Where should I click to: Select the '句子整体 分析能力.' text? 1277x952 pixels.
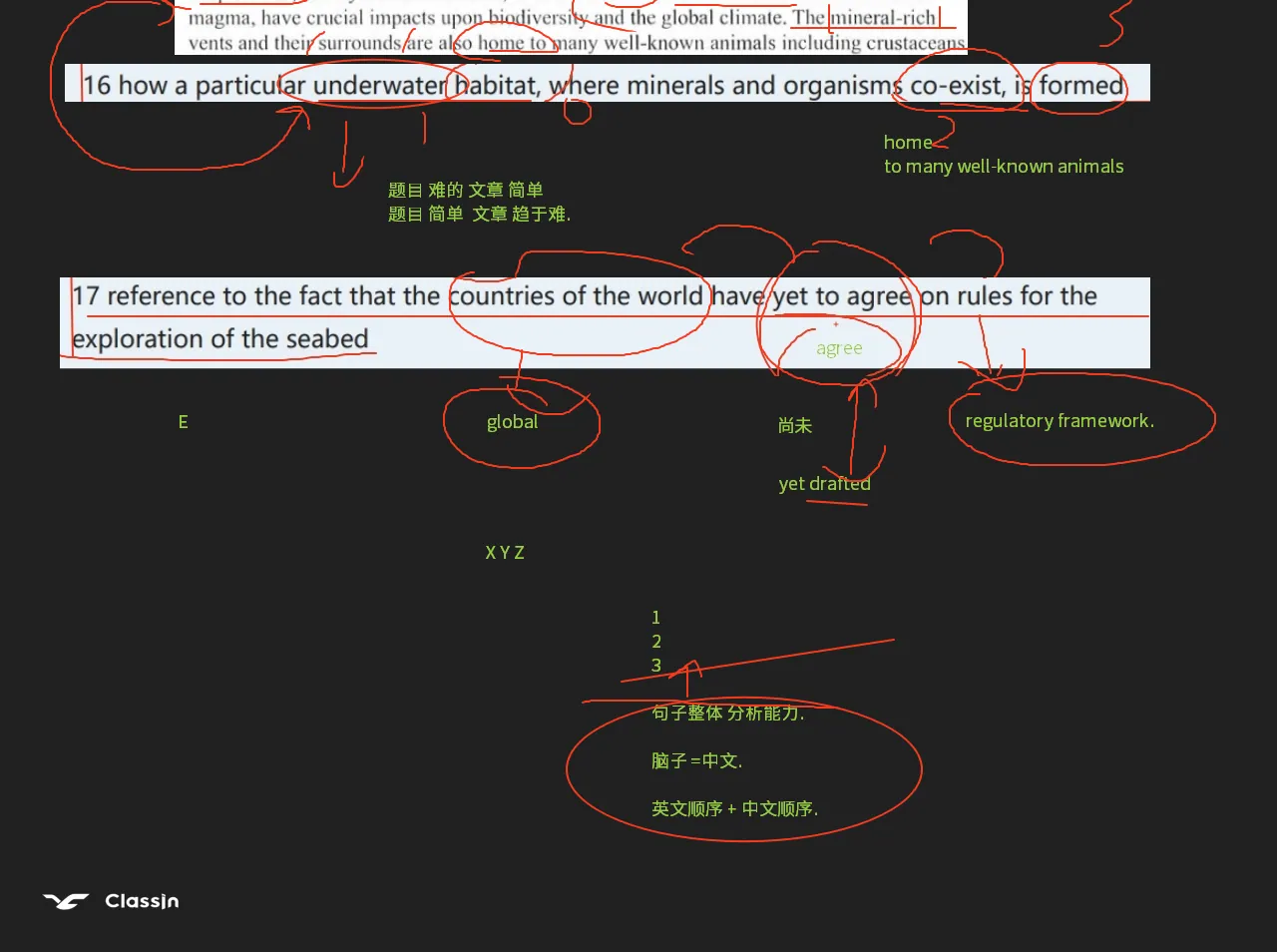727,713
